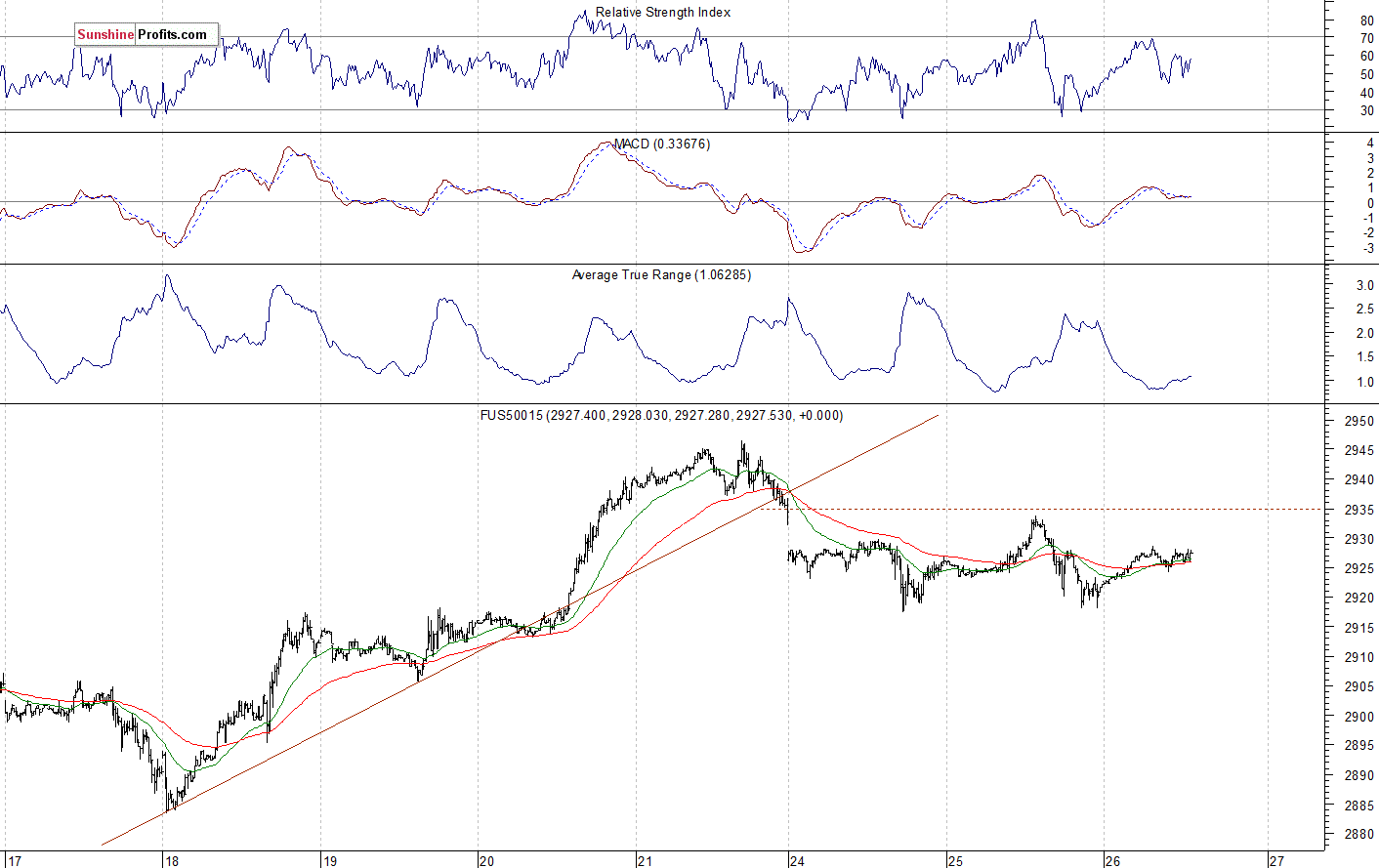Click date label 20 on time axis
Image resolution: width=1379 pixels, height=868 pixels.
tap(486, 861)
